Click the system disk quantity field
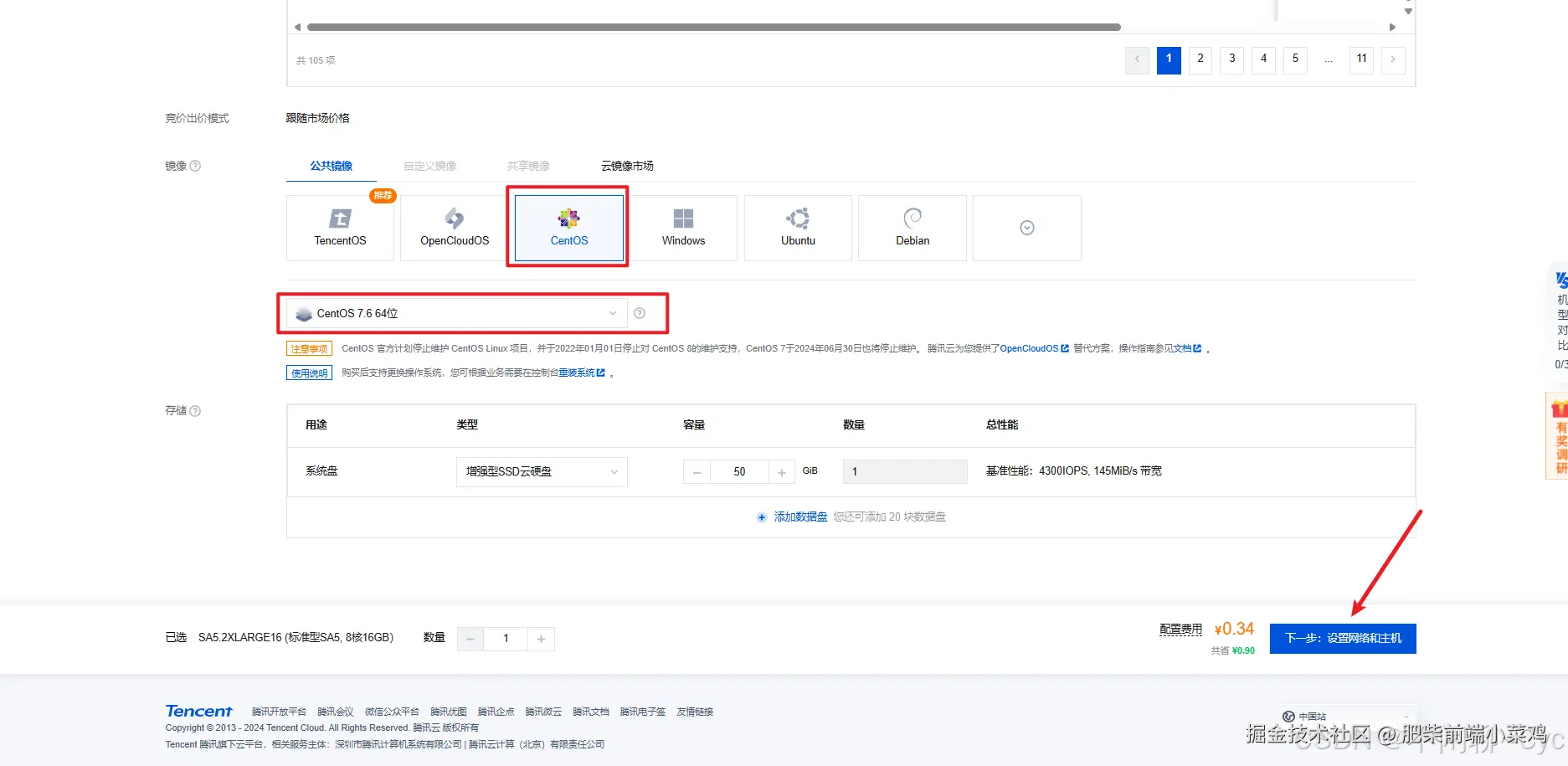Viewport: 1568px width, 766px height. (905, 472)
